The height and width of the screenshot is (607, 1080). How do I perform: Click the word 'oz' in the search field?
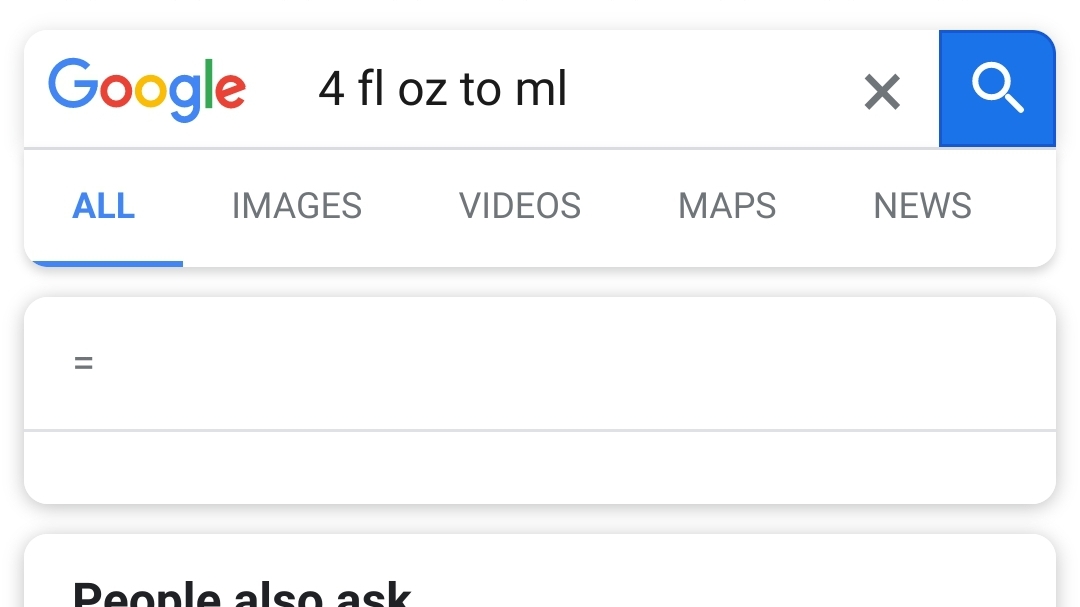[422, 92]
